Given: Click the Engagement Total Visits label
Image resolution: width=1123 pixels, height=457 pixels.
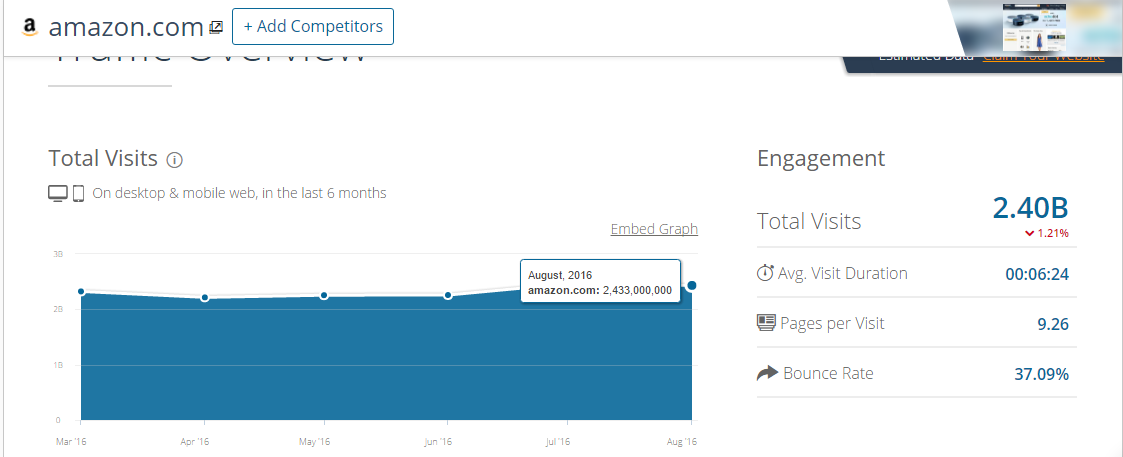Looking at the screenshot, I should [x=809, y=221].
